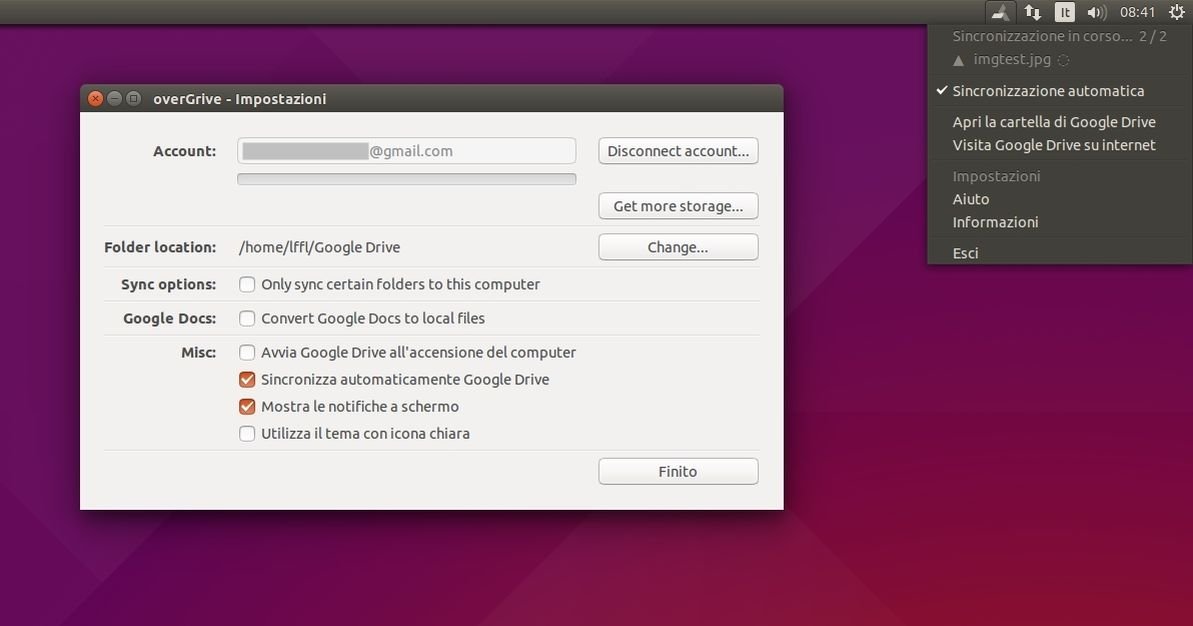
Task: Toggle 'Sincronizzazione automatica' in the tray menu
Action: (x=1059, y=91)
